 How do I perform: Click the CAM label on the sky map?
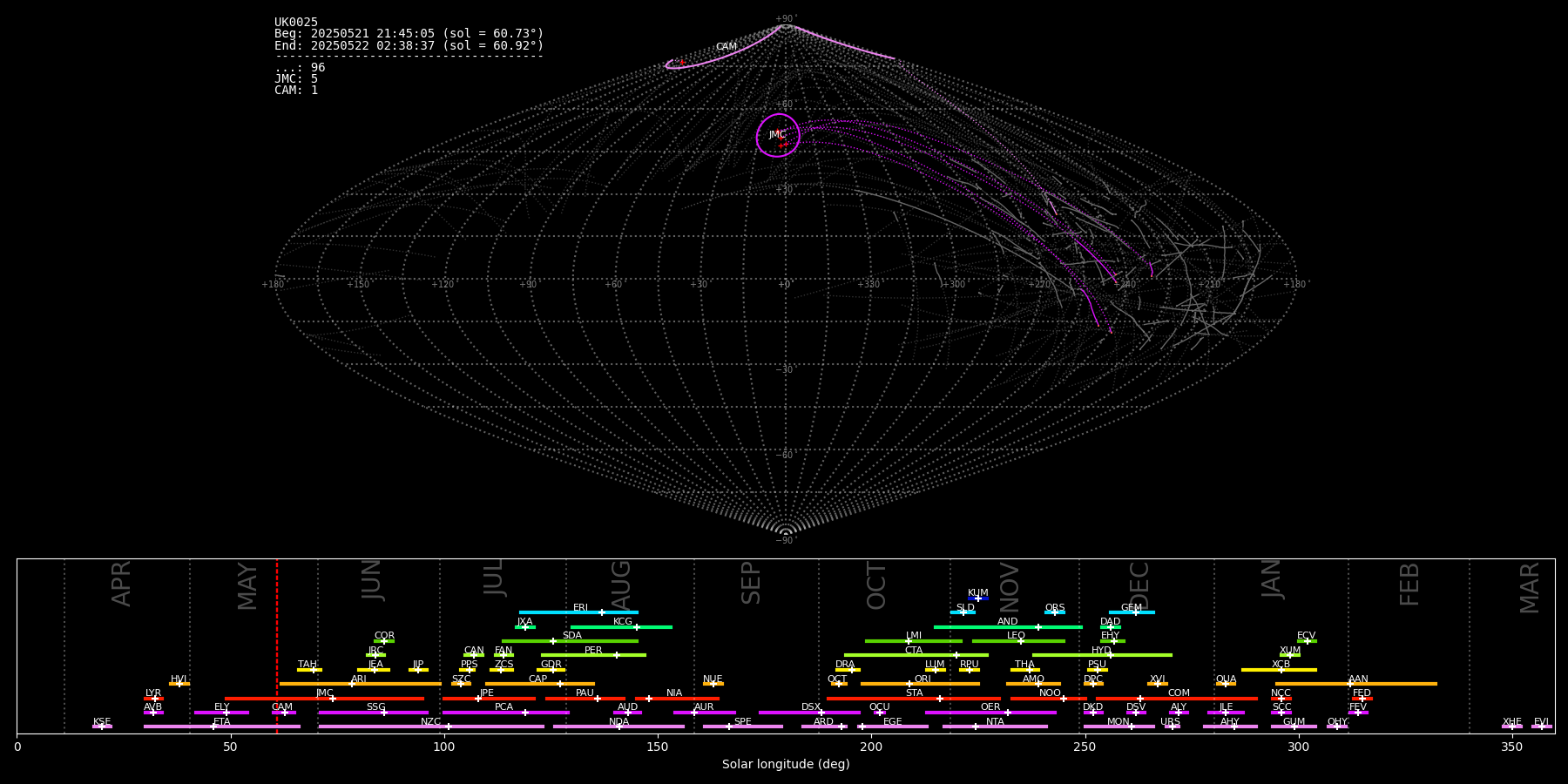click(727, 47)
